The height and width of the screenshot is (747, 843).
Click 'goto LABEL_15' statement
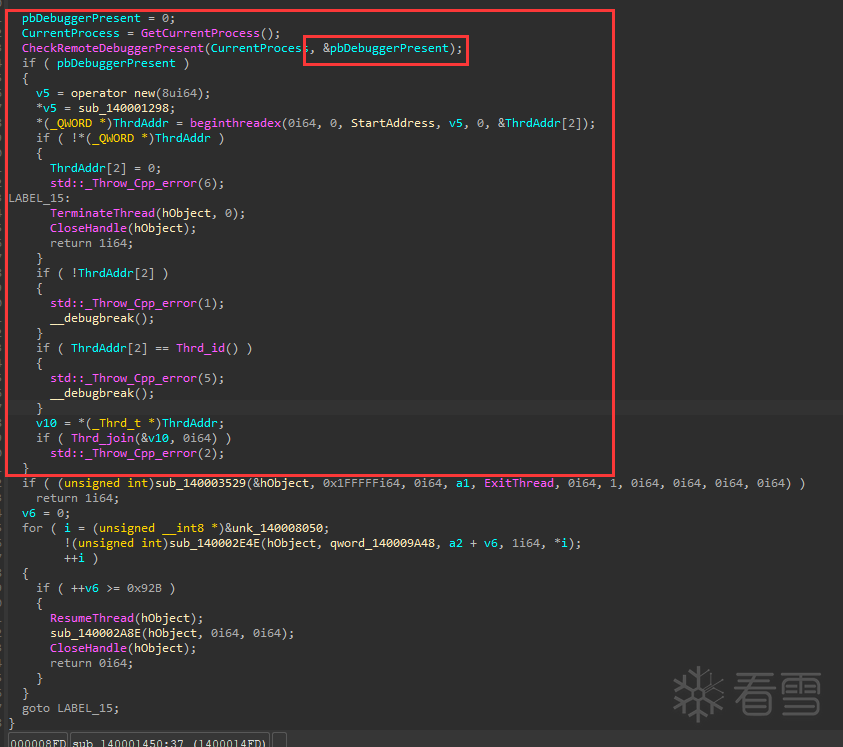point(70,708)
